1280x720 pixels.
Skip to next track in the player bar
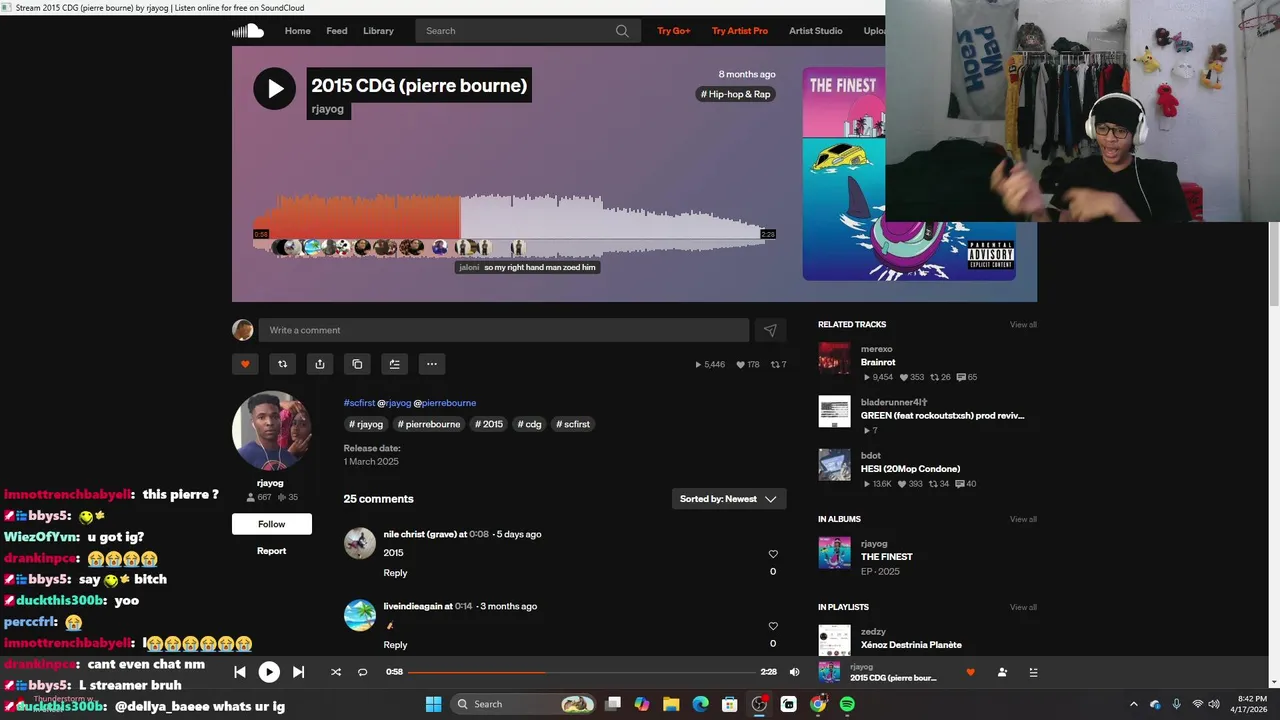[x=298, y=672]
